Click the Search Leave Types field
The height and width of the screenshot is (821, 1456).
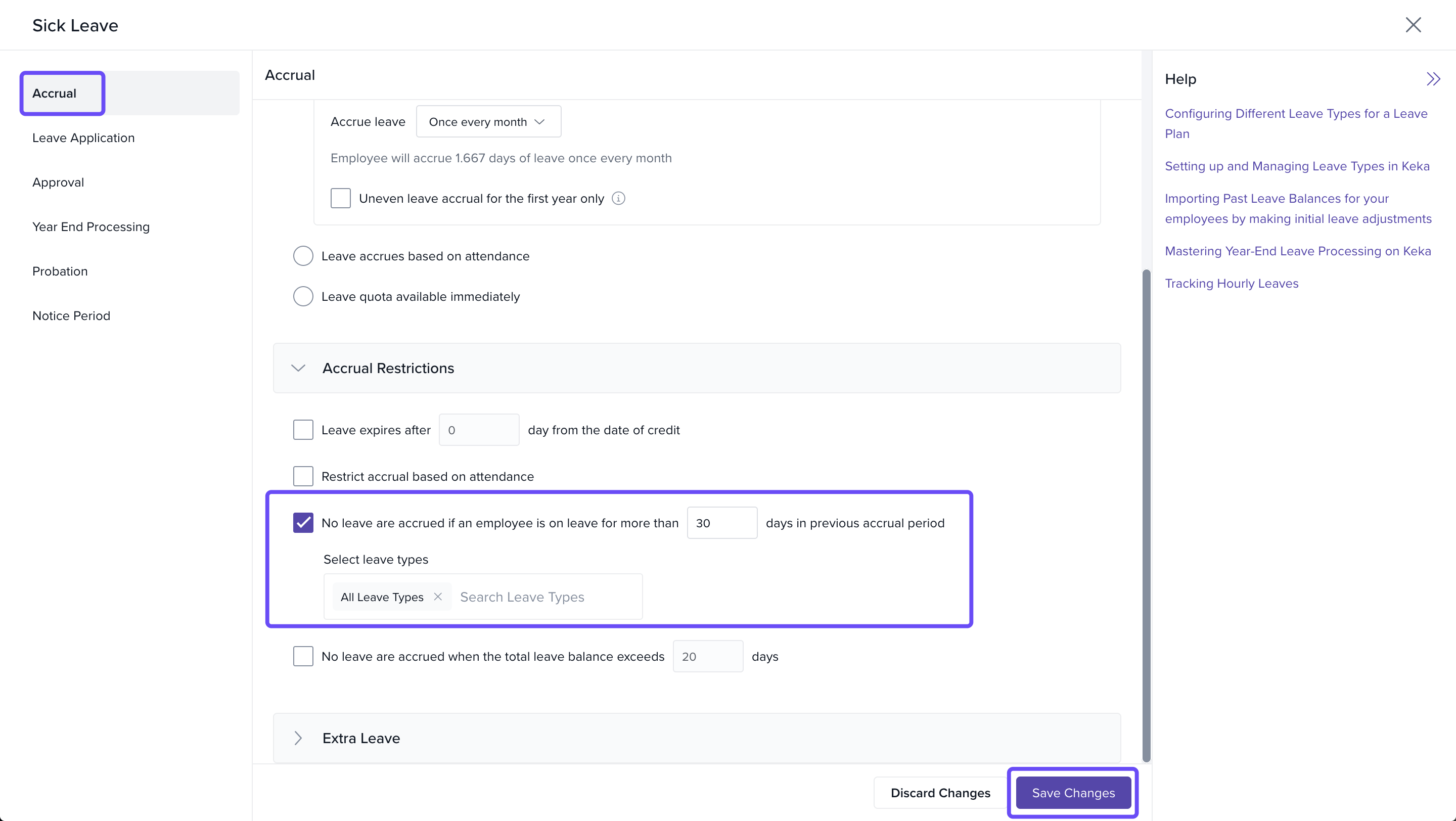[542, 597]
